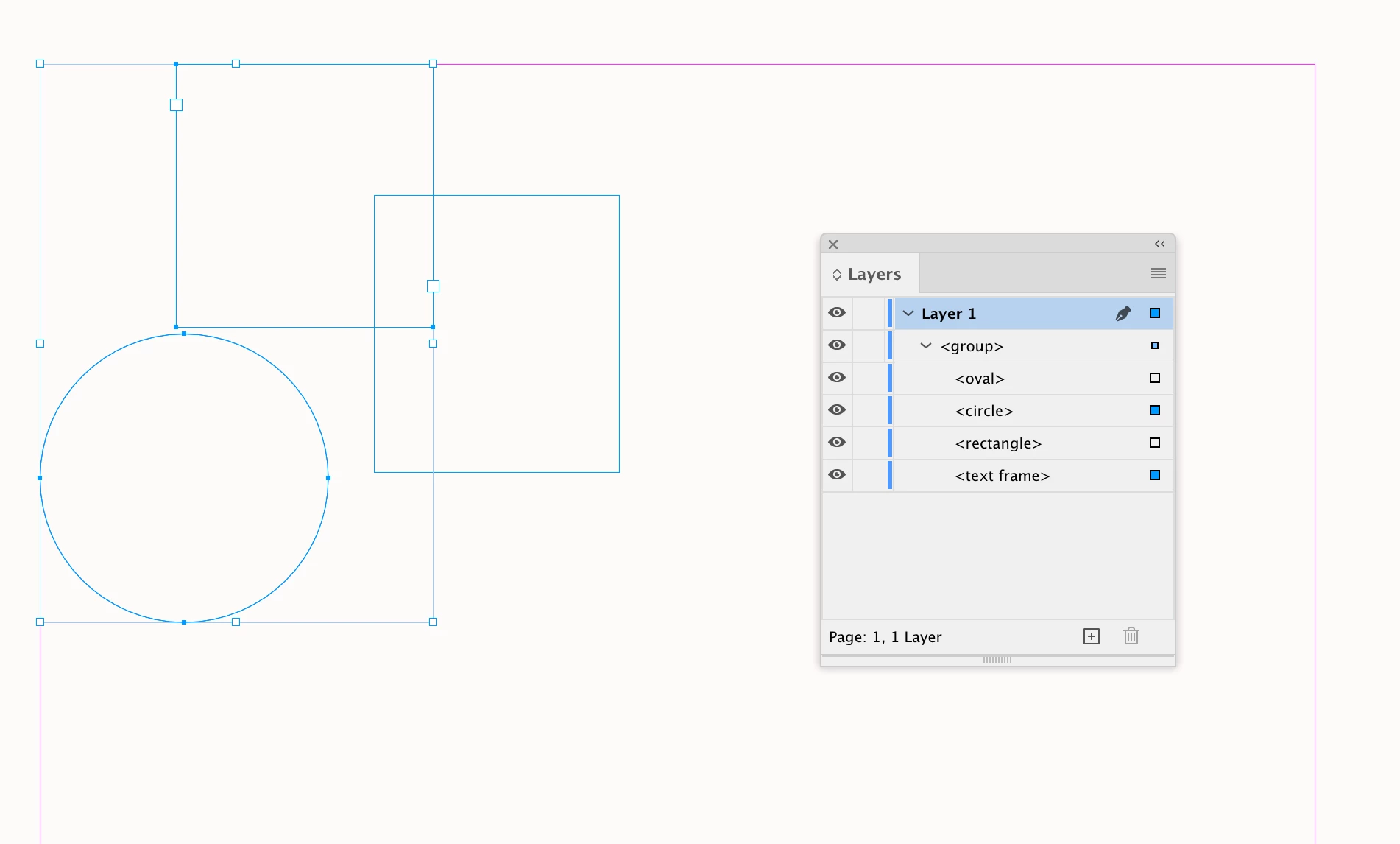This screenshot has height=844, width=1400.
Task: Select the <rectangle> row in Layers
Action: click(997, 443)
